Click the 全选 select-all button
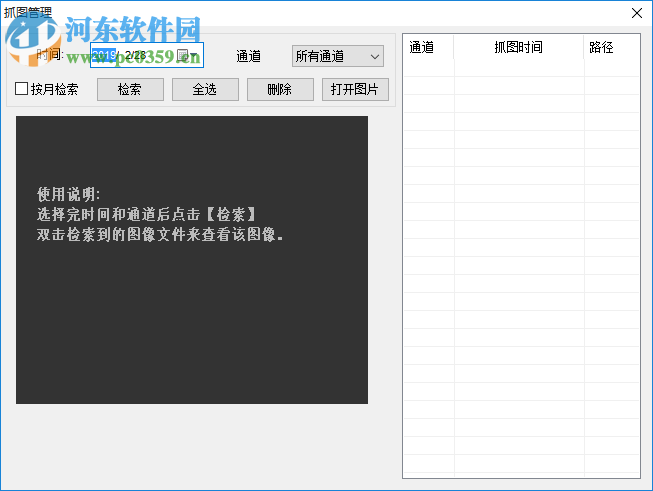 (x=205, y=89)
